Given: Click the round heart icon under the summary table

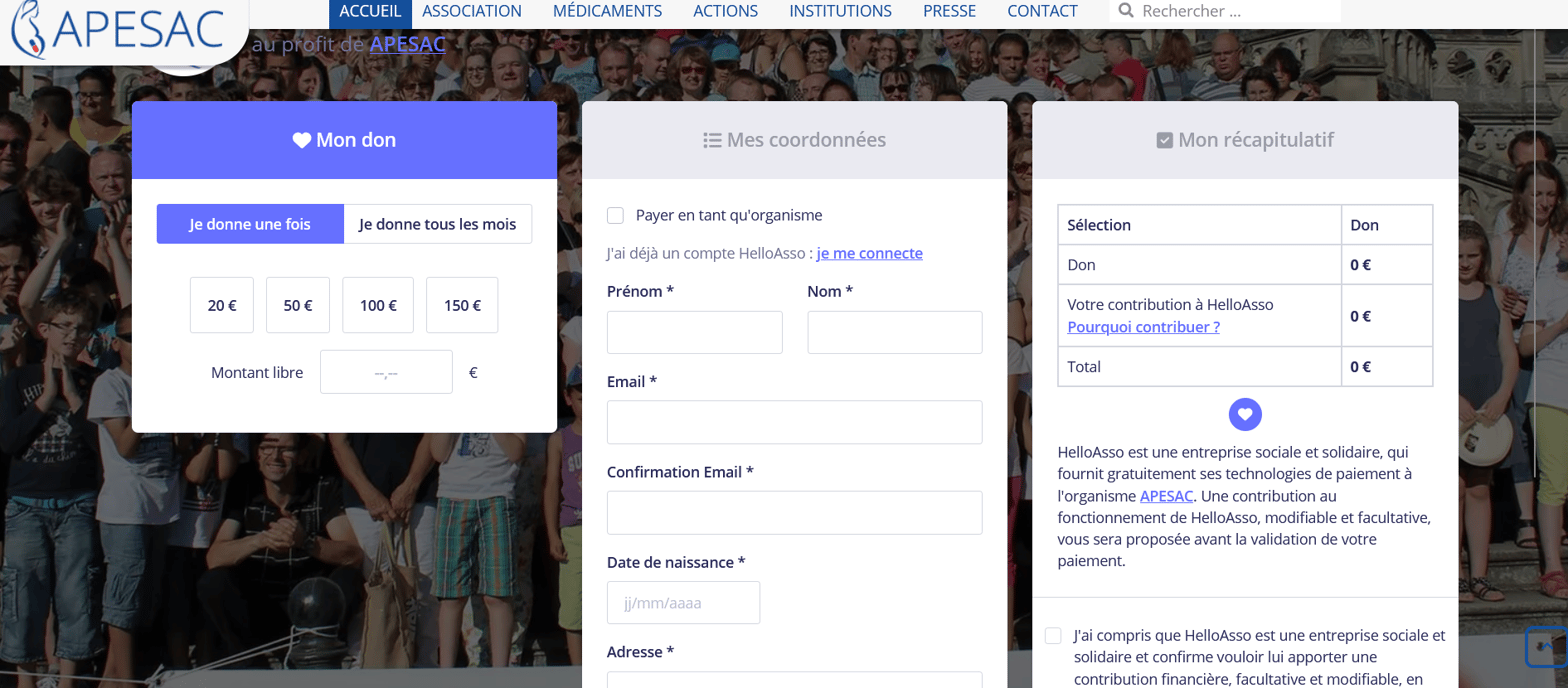Looking at the screenshot, I should [x=1245, y=414].
